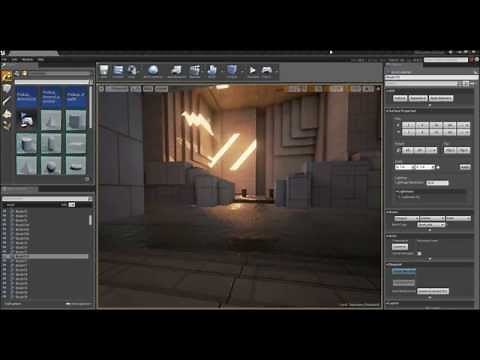
Task: Click the blue highlighted button near Details bottom
Action: (404, 272)
